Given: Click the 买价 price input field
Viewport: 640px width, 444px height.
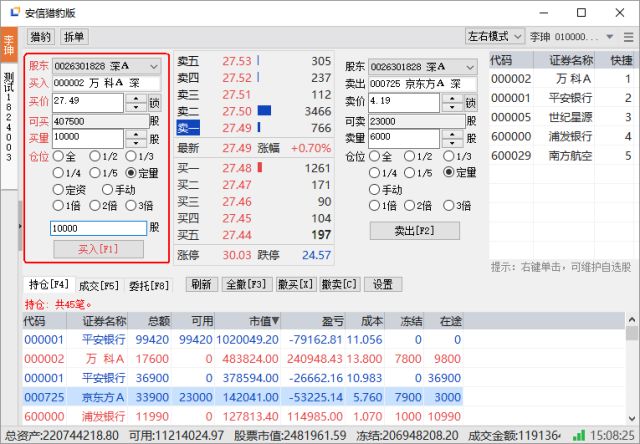Looking at the screenshot, I should click(88, 102).
